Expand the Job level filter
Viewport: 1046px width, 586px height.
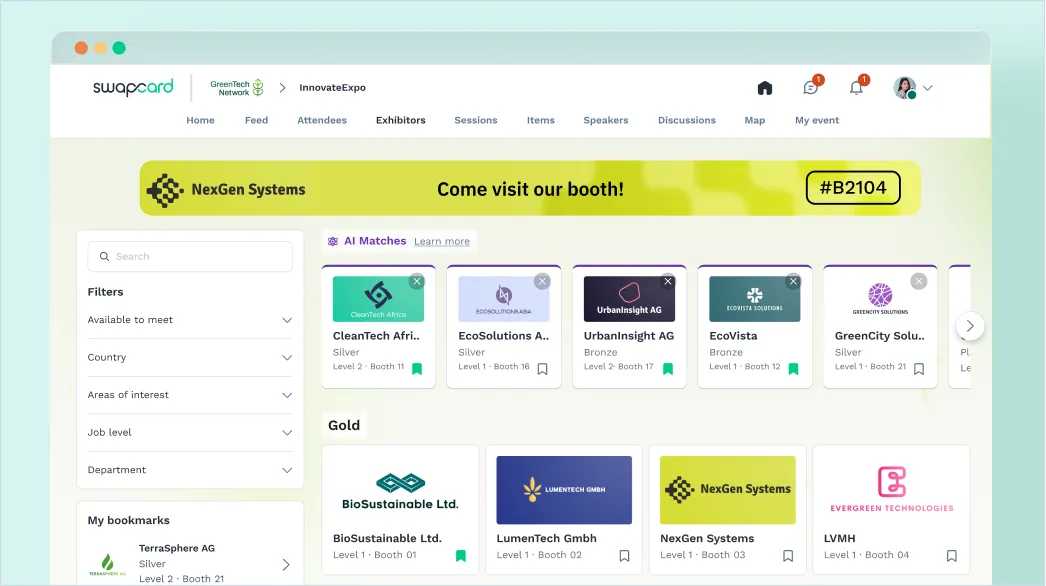click(190, 432)
